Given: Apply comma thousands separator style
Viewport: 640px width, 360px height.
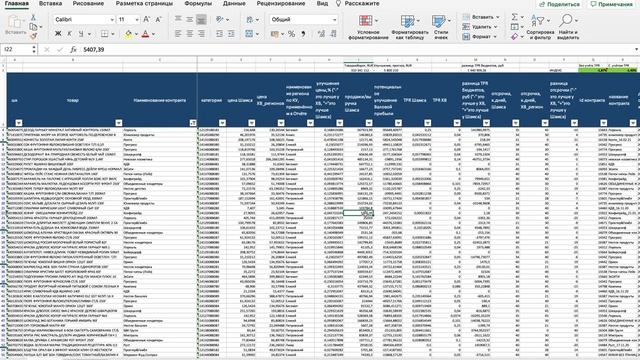Looking at the screenshot, I should point(303,34).
